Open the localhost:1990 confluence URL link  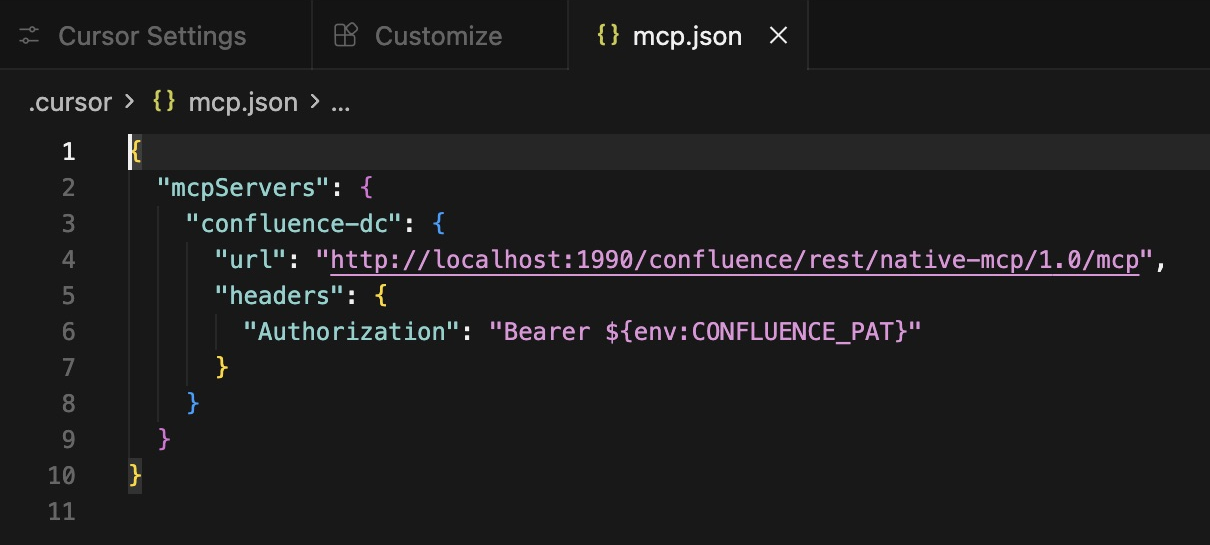coord(735,259)
